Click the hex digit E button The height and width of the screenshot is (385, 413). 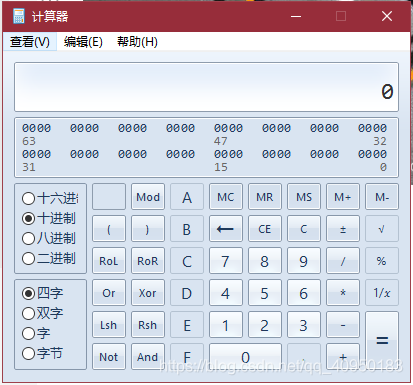pyautogui.click(x=187, y=325)
